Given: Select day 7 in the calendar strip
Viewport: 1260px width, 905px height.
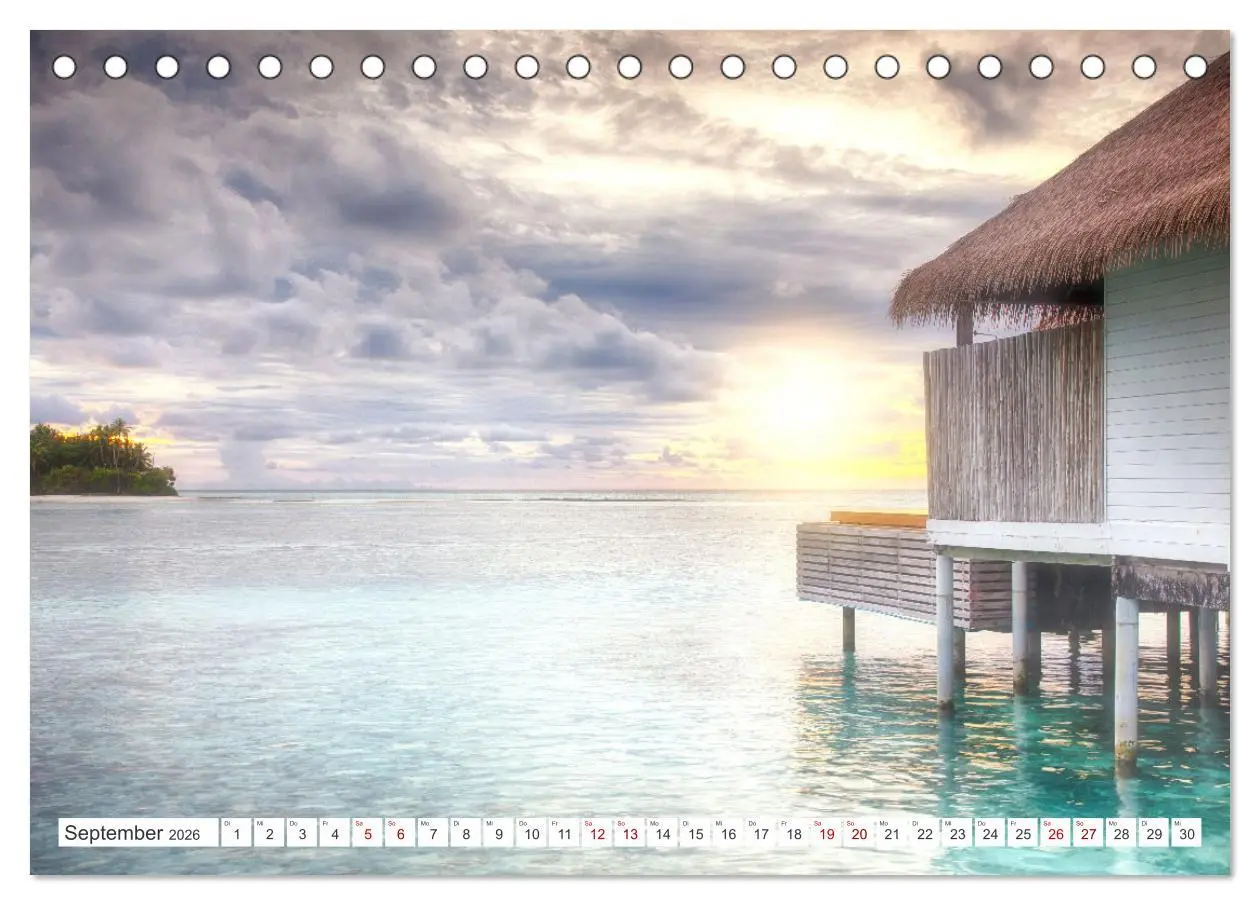Looking at the screenshot, I should click(x=433, y=832).
